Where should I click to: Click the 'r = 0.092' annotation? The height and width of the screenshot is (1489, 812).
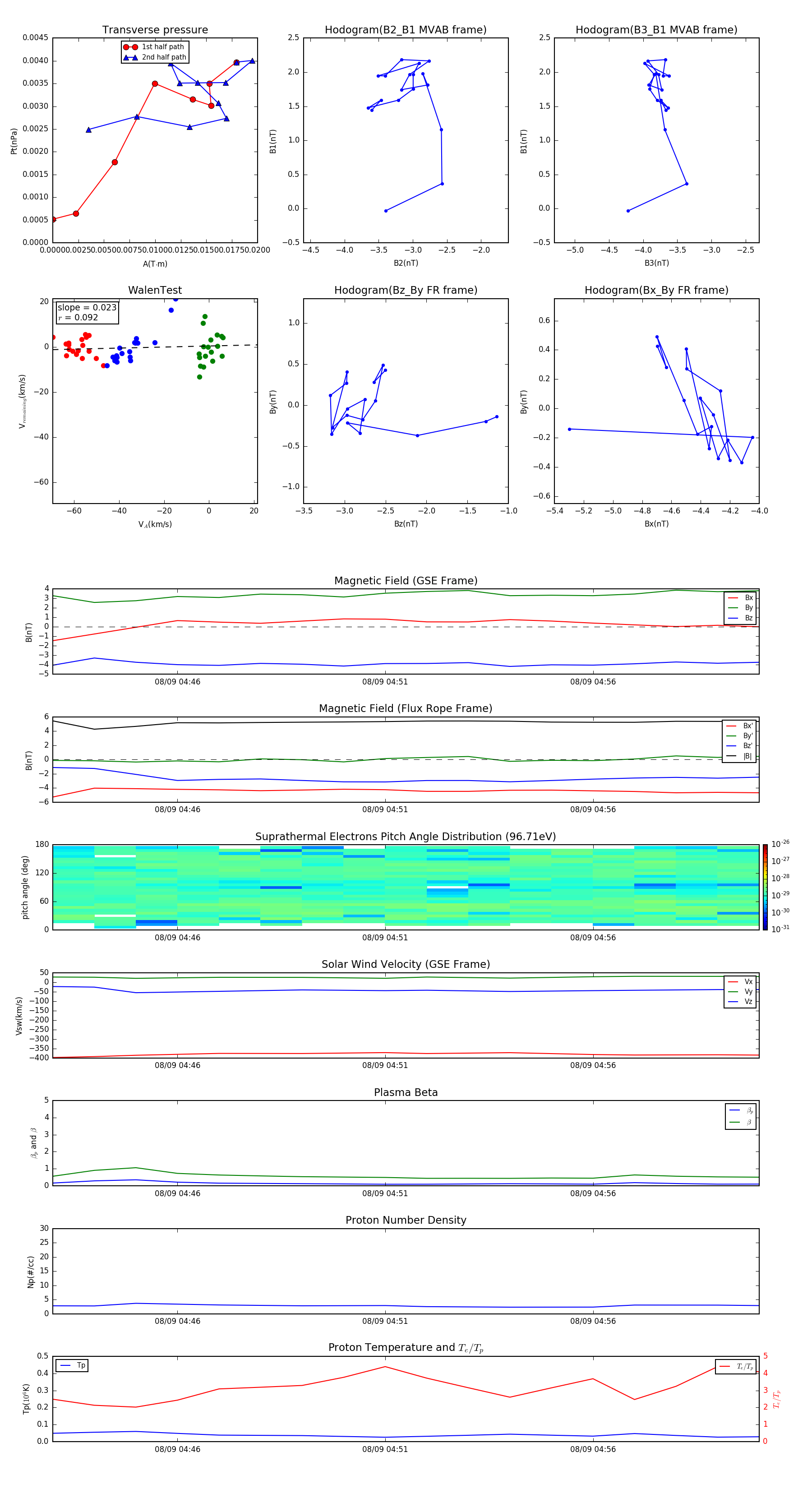coord(78,317)
